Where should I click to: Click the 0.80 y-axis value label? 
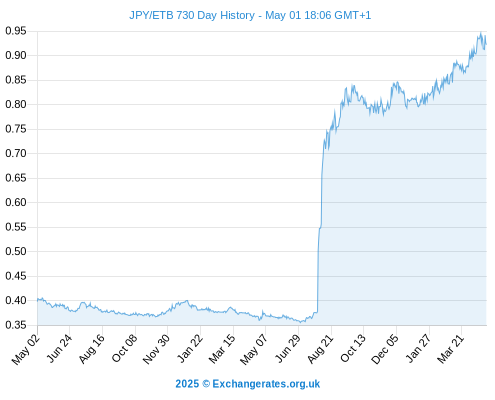[x=16, y=104]
